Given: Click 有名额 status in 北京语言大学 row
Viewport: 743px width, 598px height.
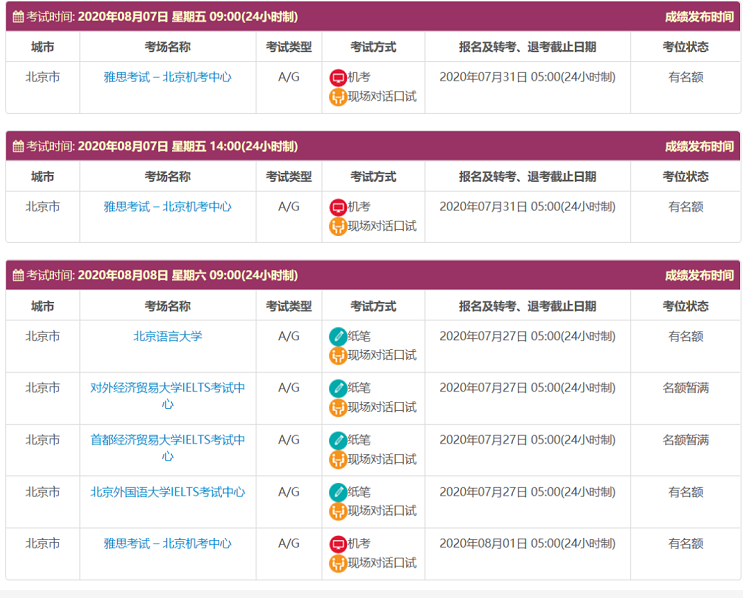Looking at the screenshot, I should click(x=685, y=336).
